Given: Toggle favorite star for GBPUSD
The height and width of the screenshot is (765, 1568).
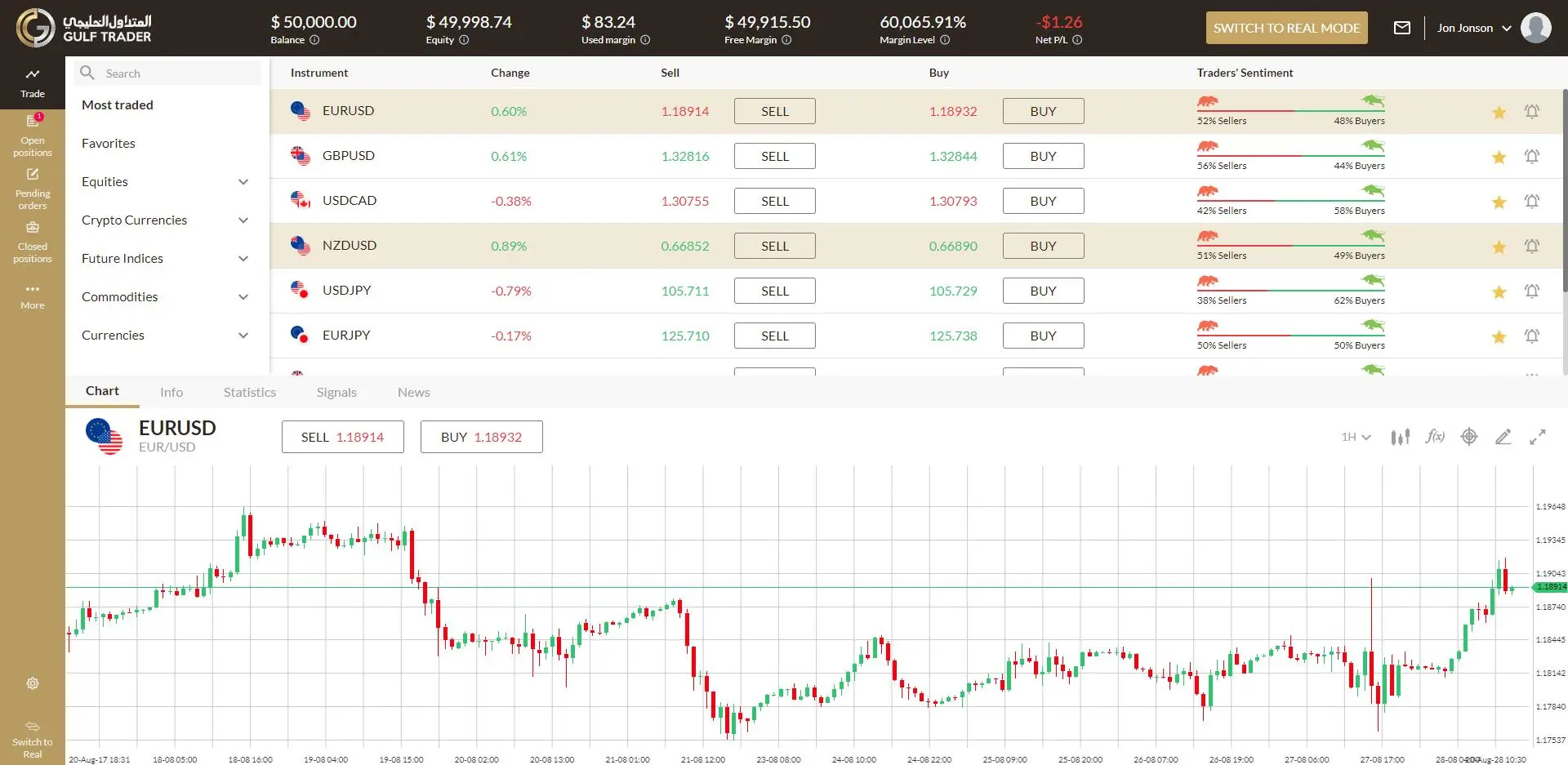Looking at the screenshot, I should pyautogui.click(x=1499, y=157).
